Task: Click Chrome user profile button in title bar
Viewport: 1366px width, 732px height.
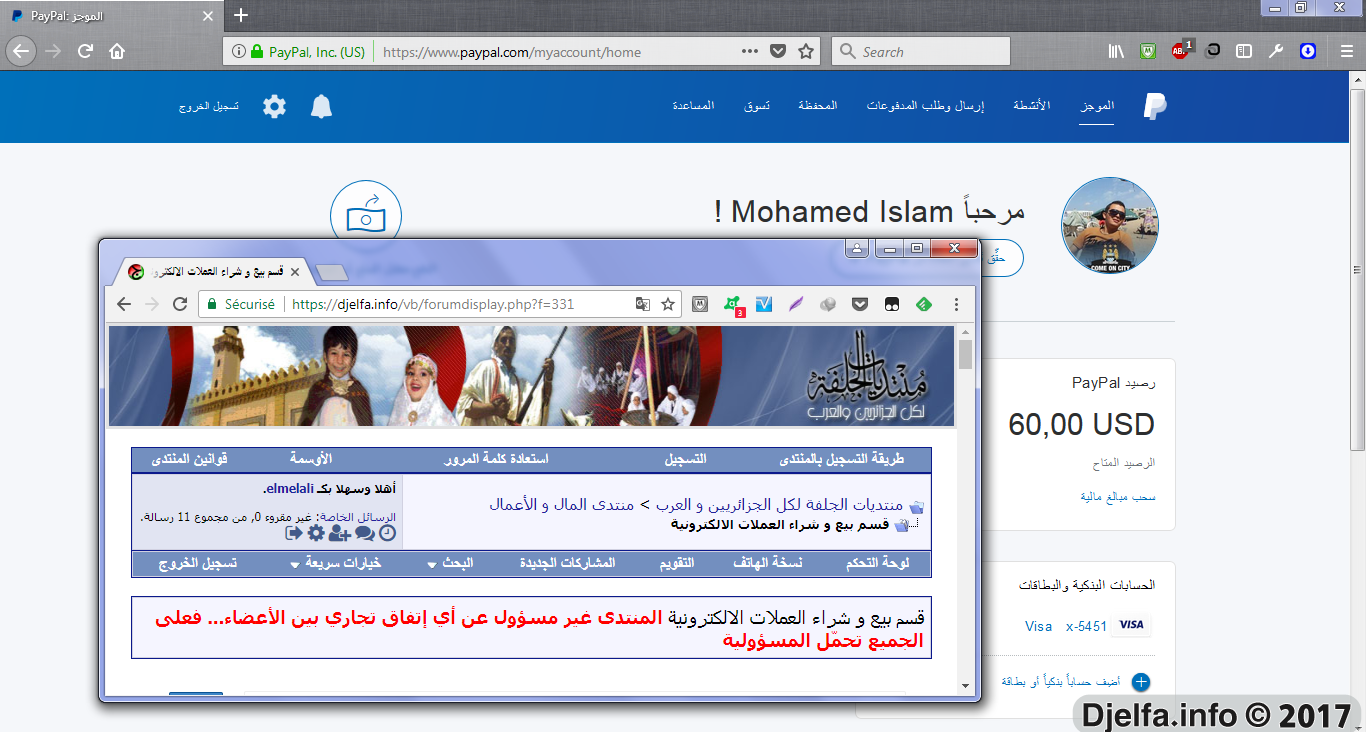Action: 857,248
